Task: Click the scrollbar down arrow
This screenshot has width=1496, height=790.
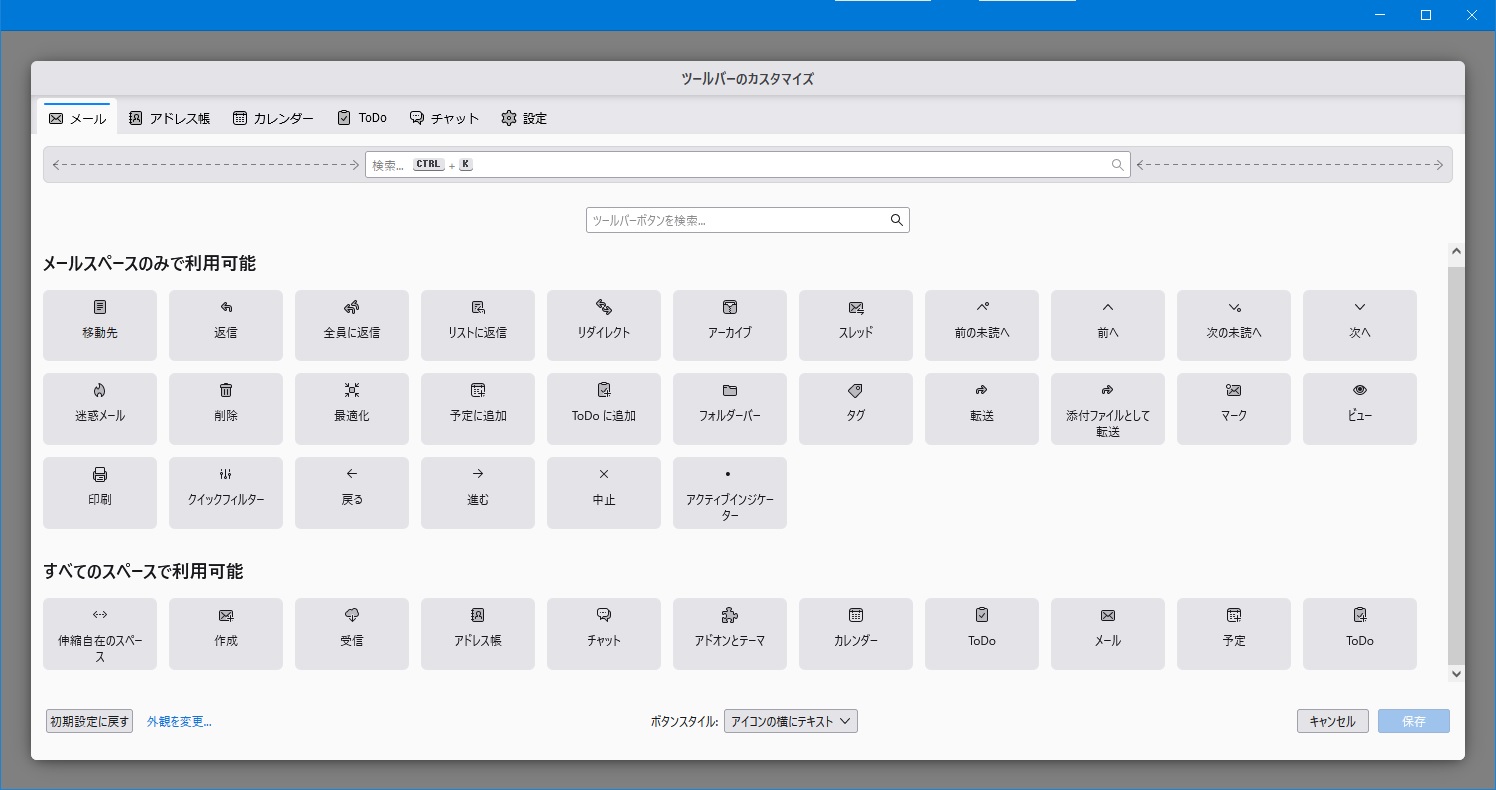Action: (1456, 674)
